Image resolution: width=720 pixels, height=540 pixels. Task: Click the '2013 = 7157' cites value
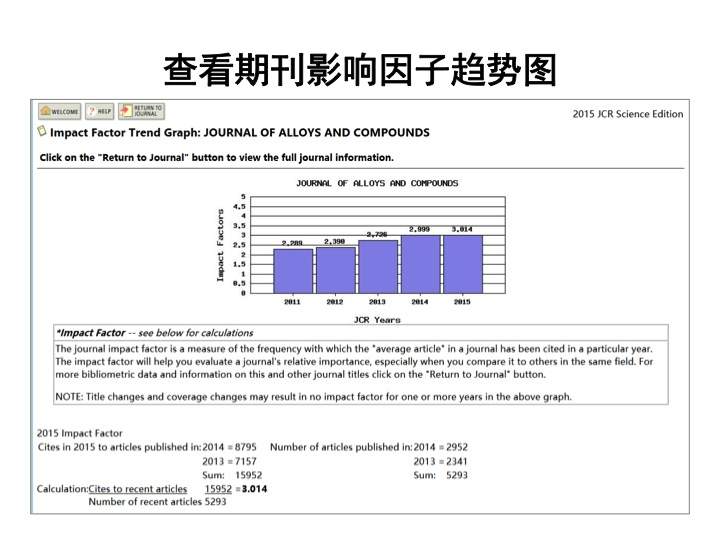tap(229, 461)
